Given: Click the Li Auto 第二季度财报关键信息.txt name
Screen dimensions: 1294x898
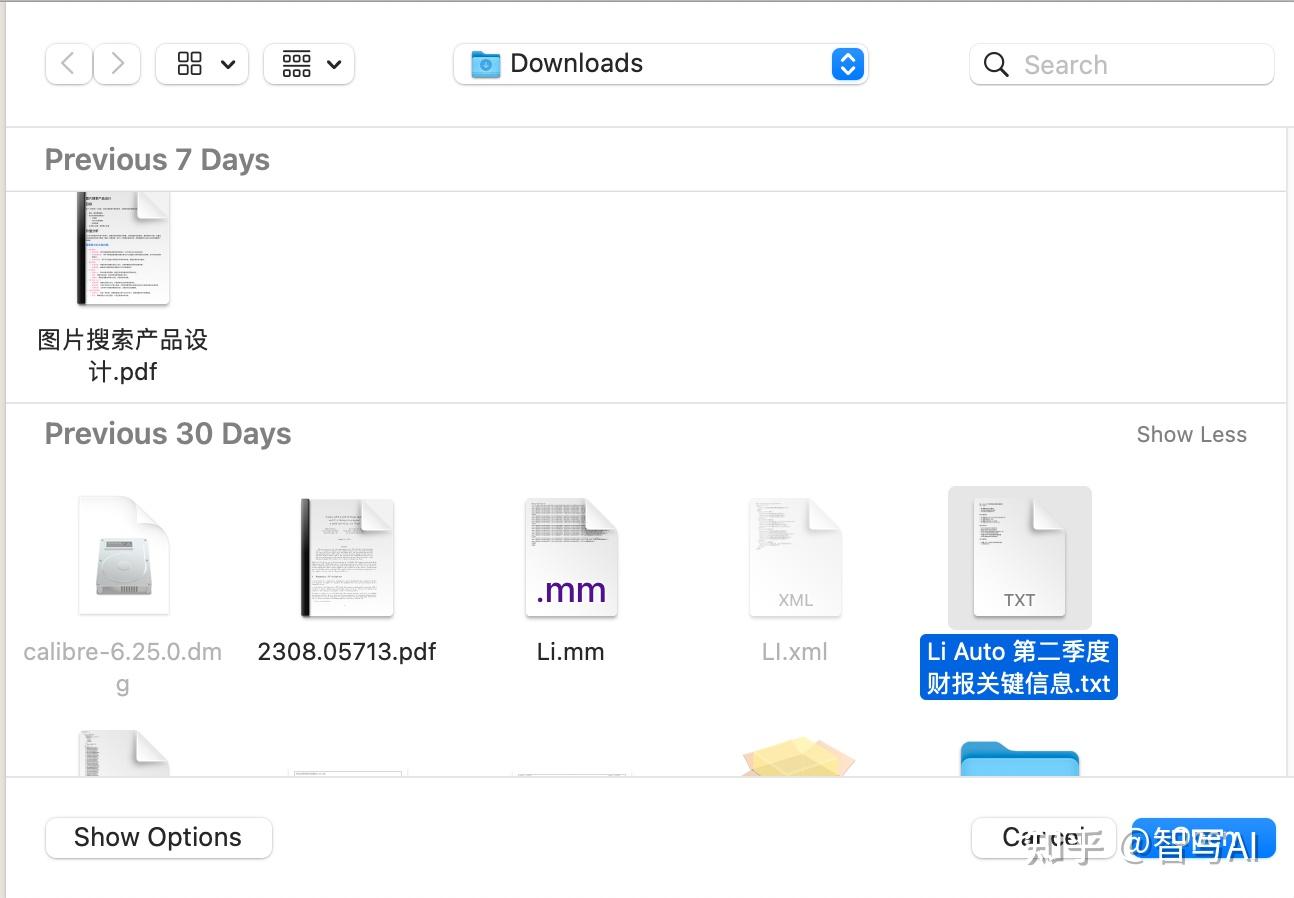Looking at the screenshot, I should 1019,667.
